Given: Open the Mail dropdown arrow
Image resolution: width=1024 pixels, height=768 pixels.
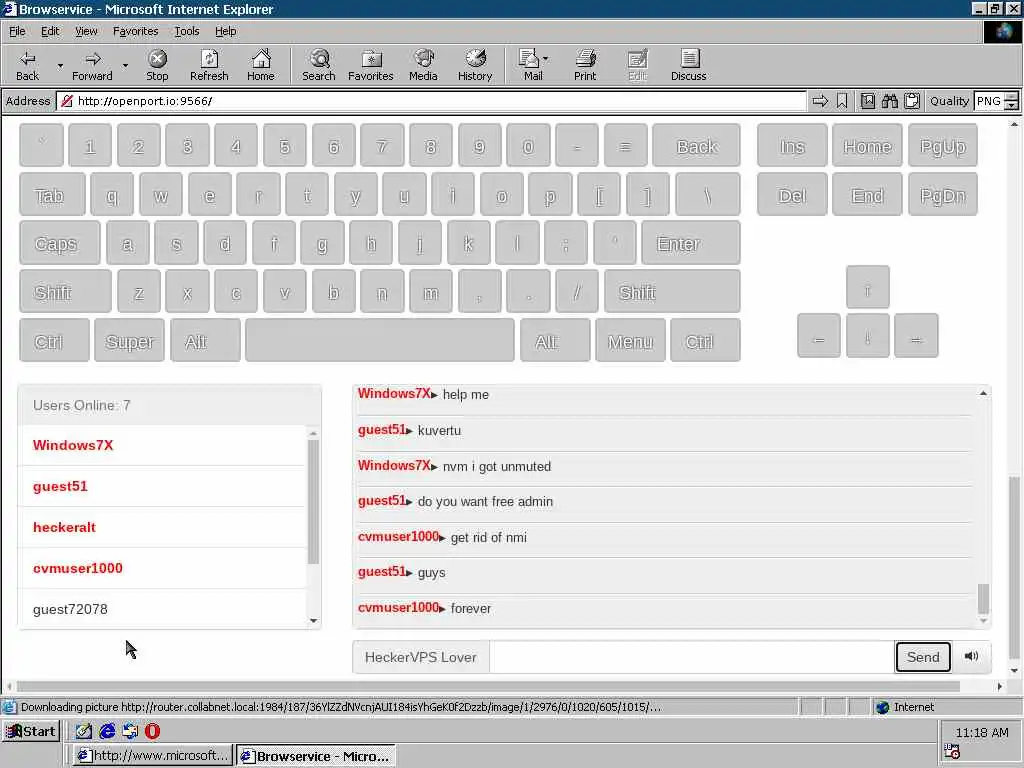Looking at the screenshot, I should click(546, 59).
